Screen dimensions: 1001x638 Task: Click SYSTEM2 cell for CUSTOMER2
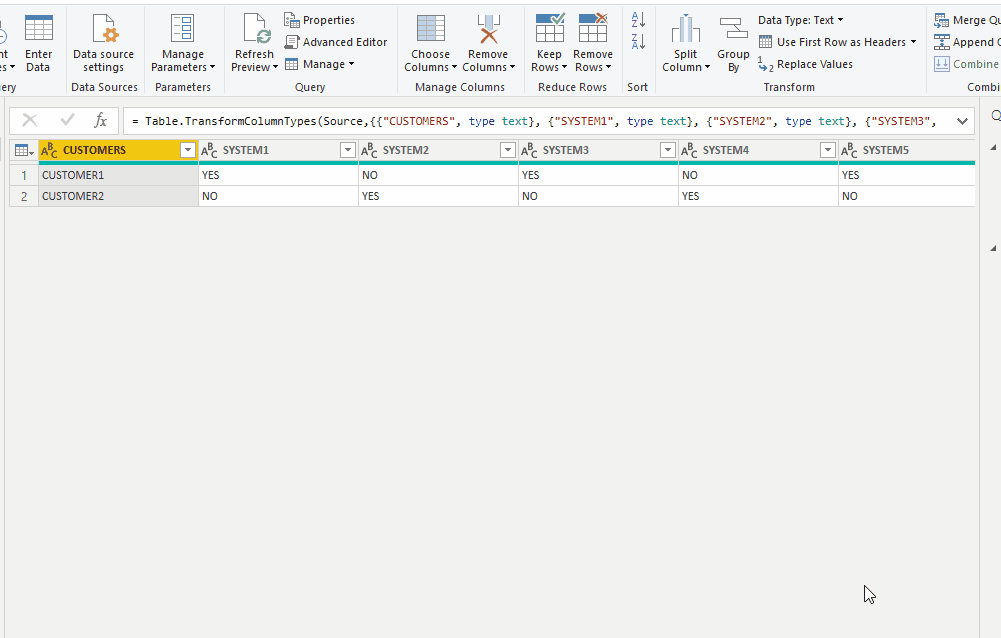pyautogui.click(x=439, y=196)
